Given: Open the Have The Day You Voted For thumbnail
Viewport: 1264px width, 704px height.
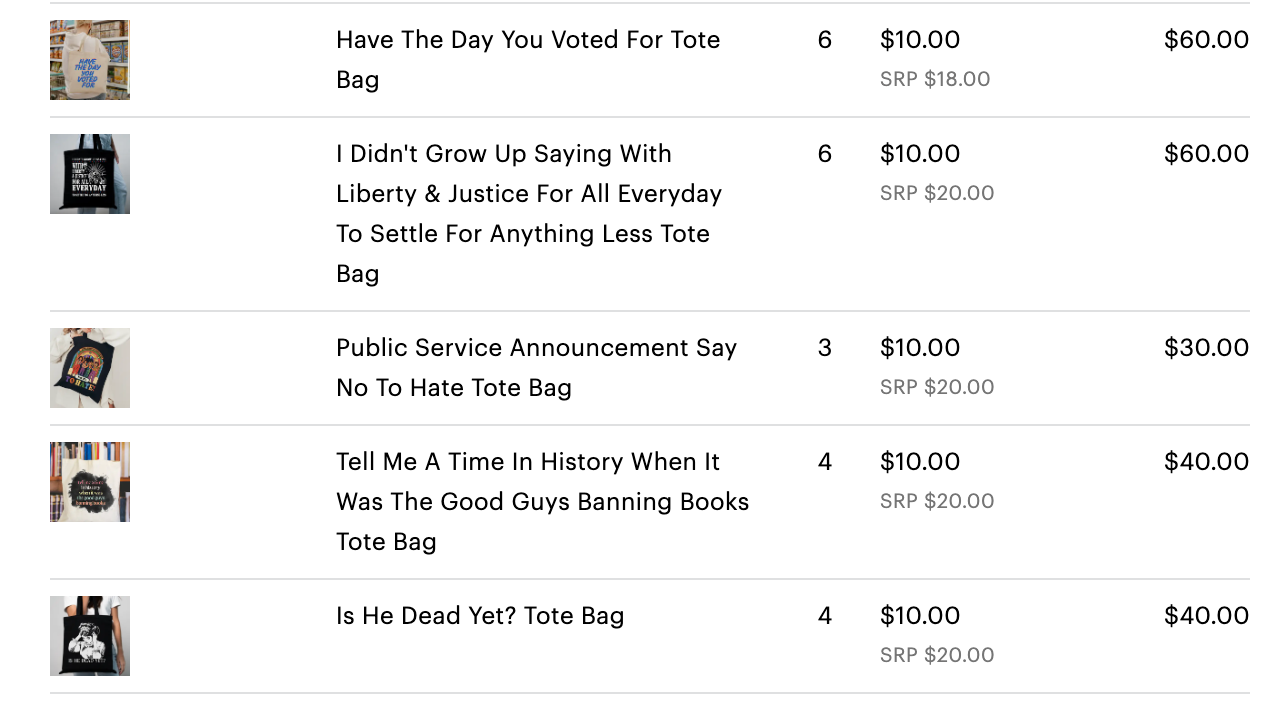Looking at the screenshot, I should pos(90,60).
